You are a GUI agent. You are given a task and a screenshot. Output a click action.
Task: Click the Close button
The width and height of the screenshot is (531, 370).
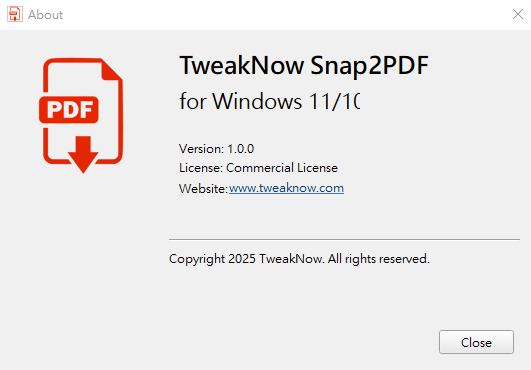pyautogui.click(x=476, y=342)
